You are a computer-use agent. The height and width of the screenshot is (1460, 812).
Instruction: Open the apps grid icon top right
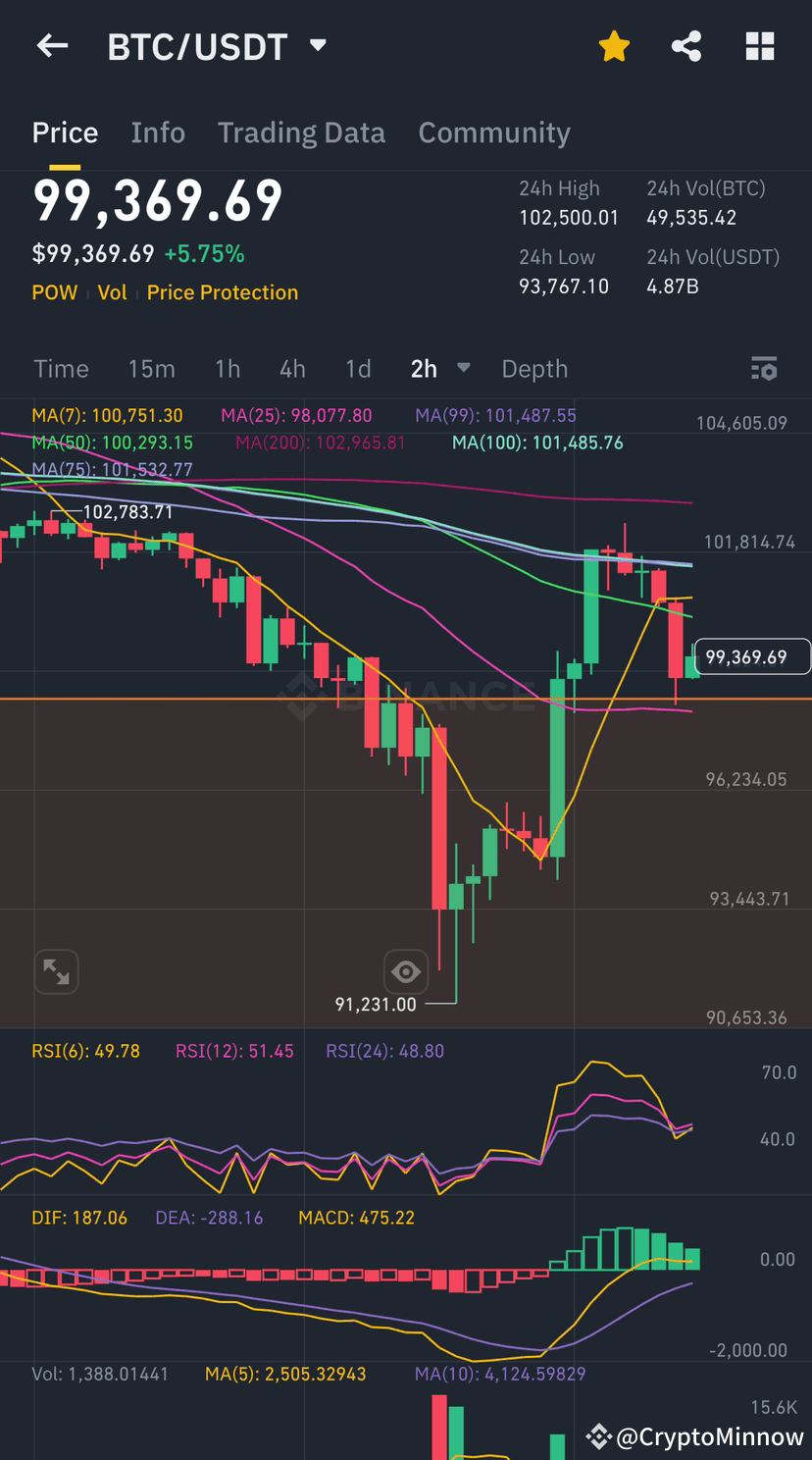click(760, 45)
